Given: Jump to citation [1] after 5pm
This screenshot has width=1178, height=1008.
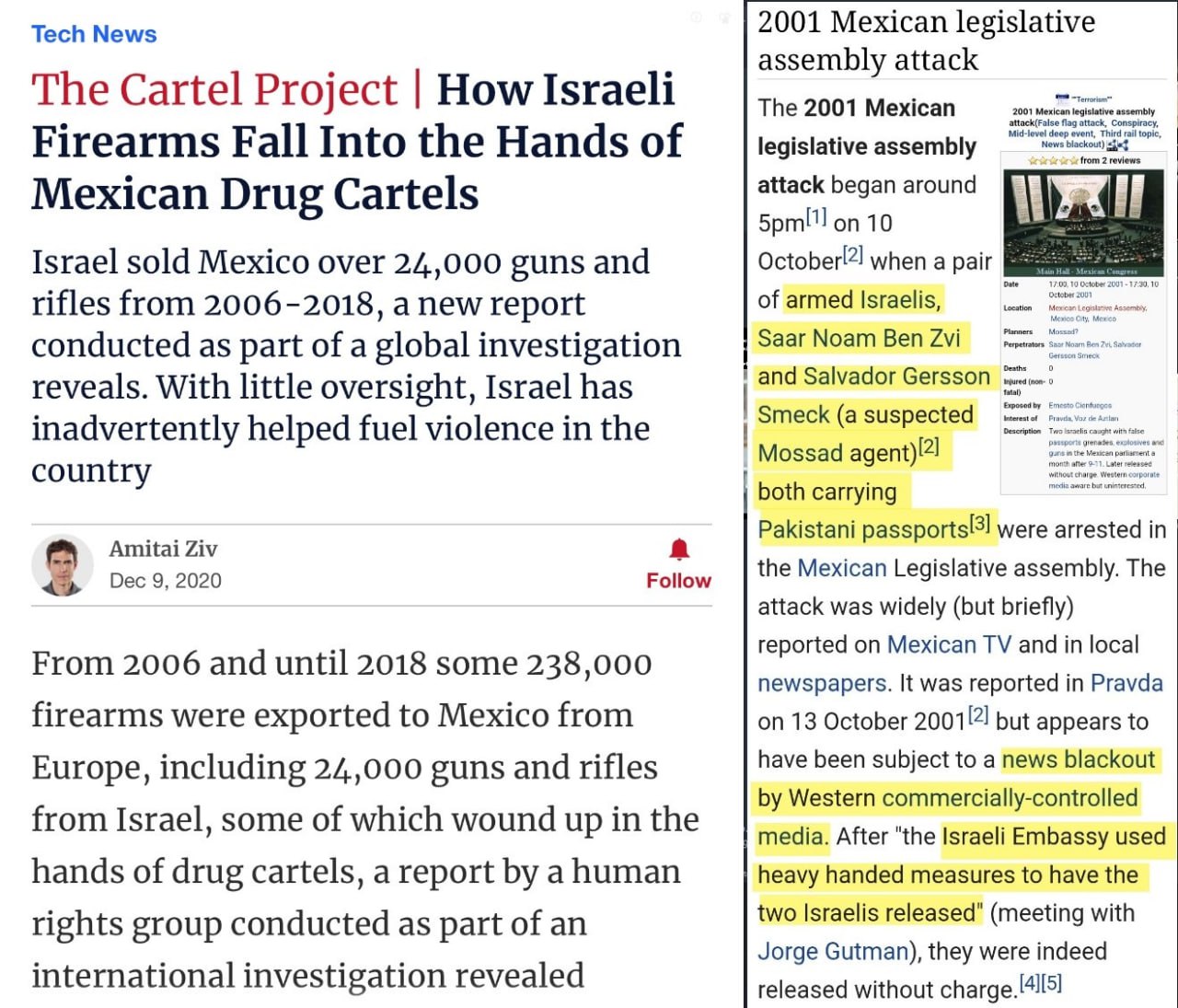Looking at the screenshot, I should pyautogui.click(x=816, y=217).
